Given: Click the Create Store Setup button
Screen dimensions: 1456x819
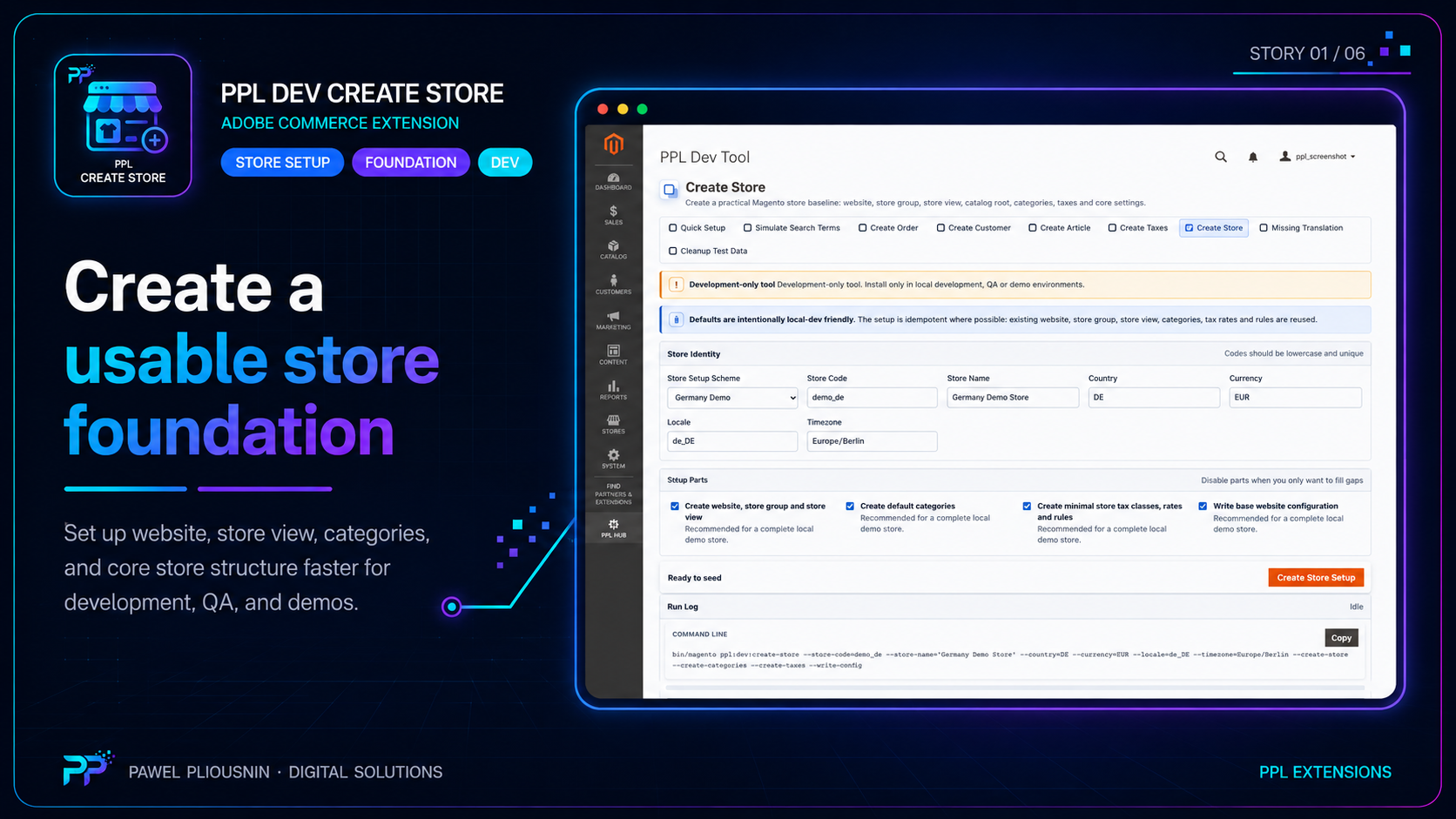Looking at the screenshot, I should pos(1316,578).
